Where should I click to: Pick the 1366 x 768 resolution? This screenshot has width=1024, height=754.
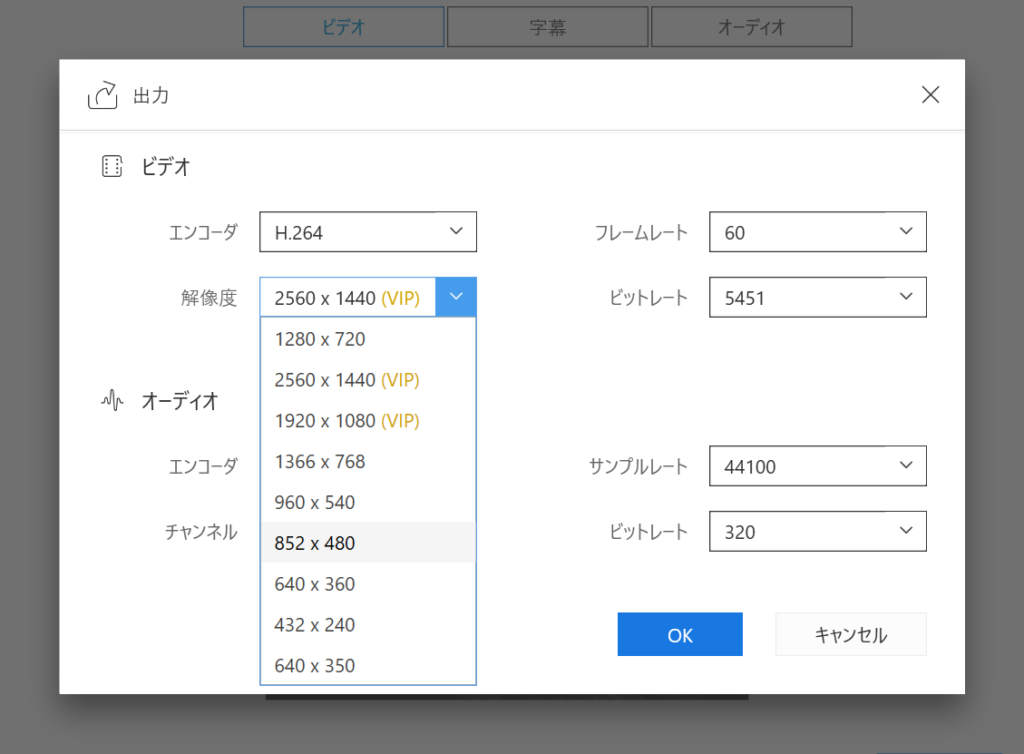coord(320,462)
